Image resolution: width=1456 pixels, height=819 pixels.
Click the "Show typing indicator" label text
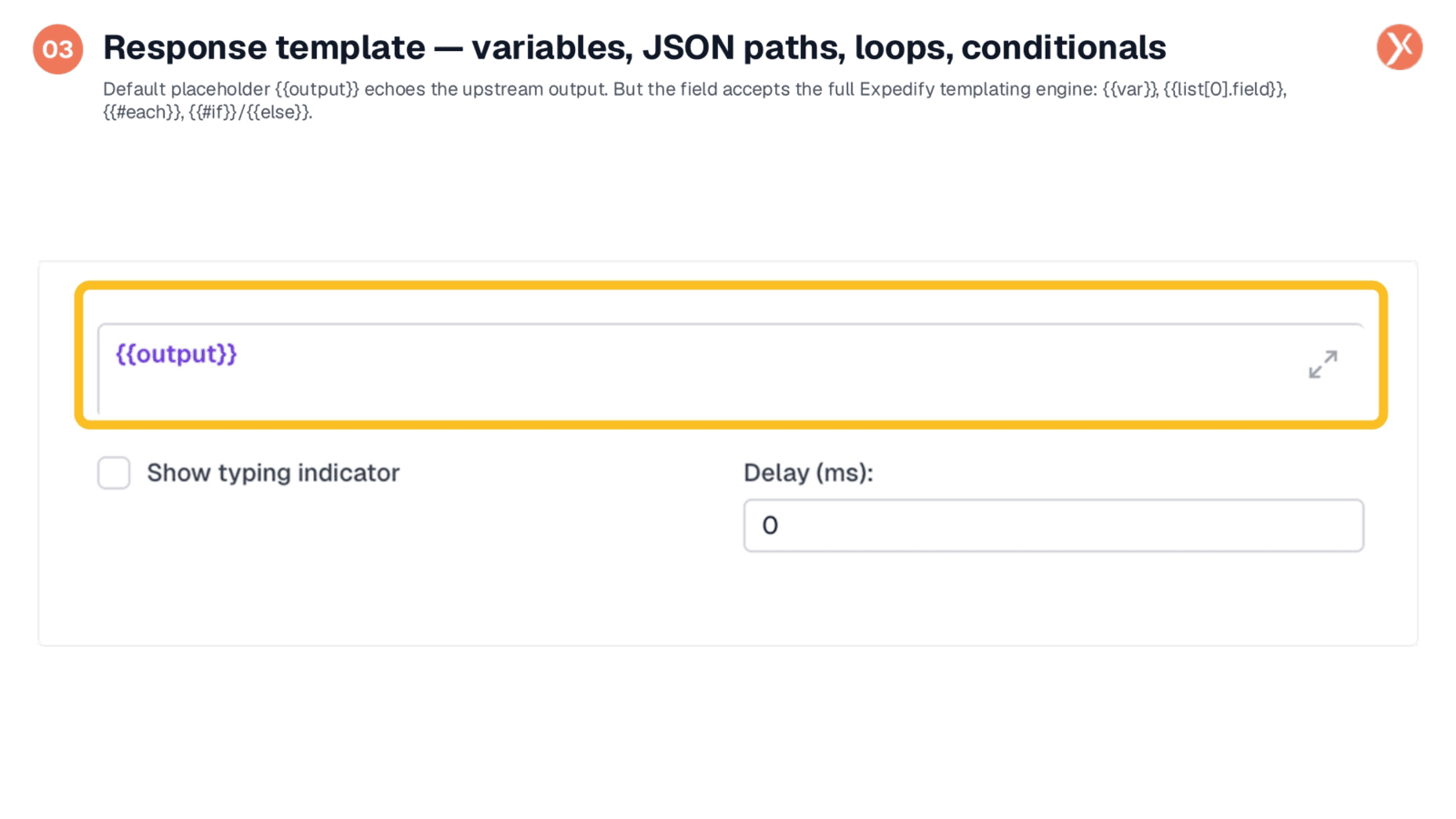coord(273,472)
